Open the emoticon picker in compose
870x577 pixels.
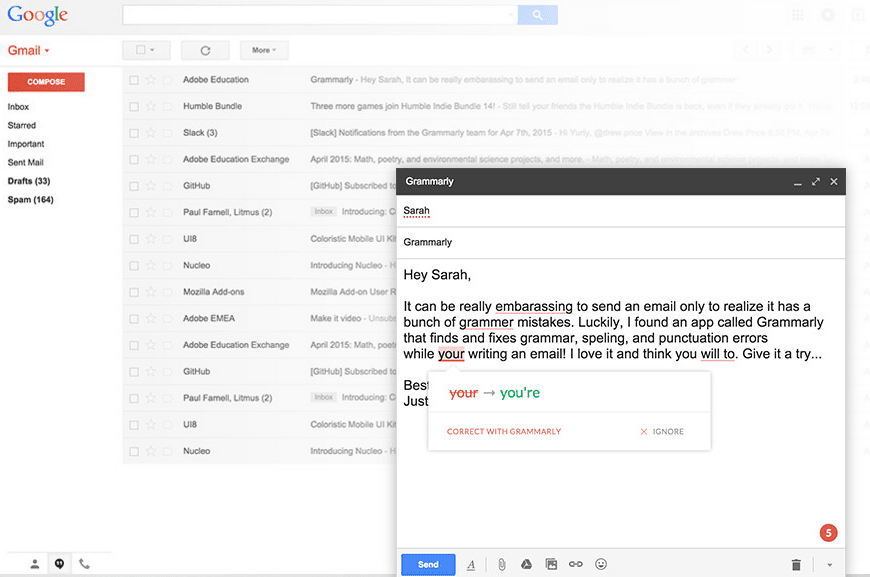click(601, 565)
